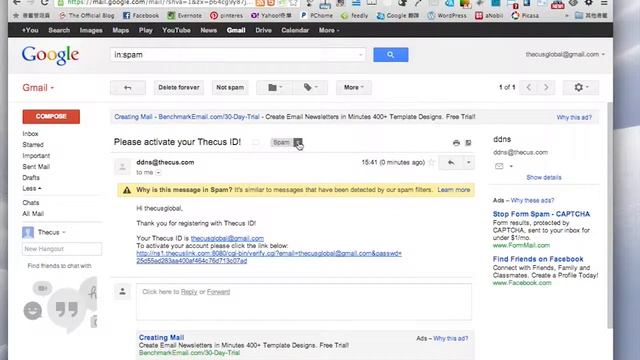Viewport: 640px width, 360px height.
Task: Open the More Google apps menu
Action: pyautogui.click(x=329, y=30)
